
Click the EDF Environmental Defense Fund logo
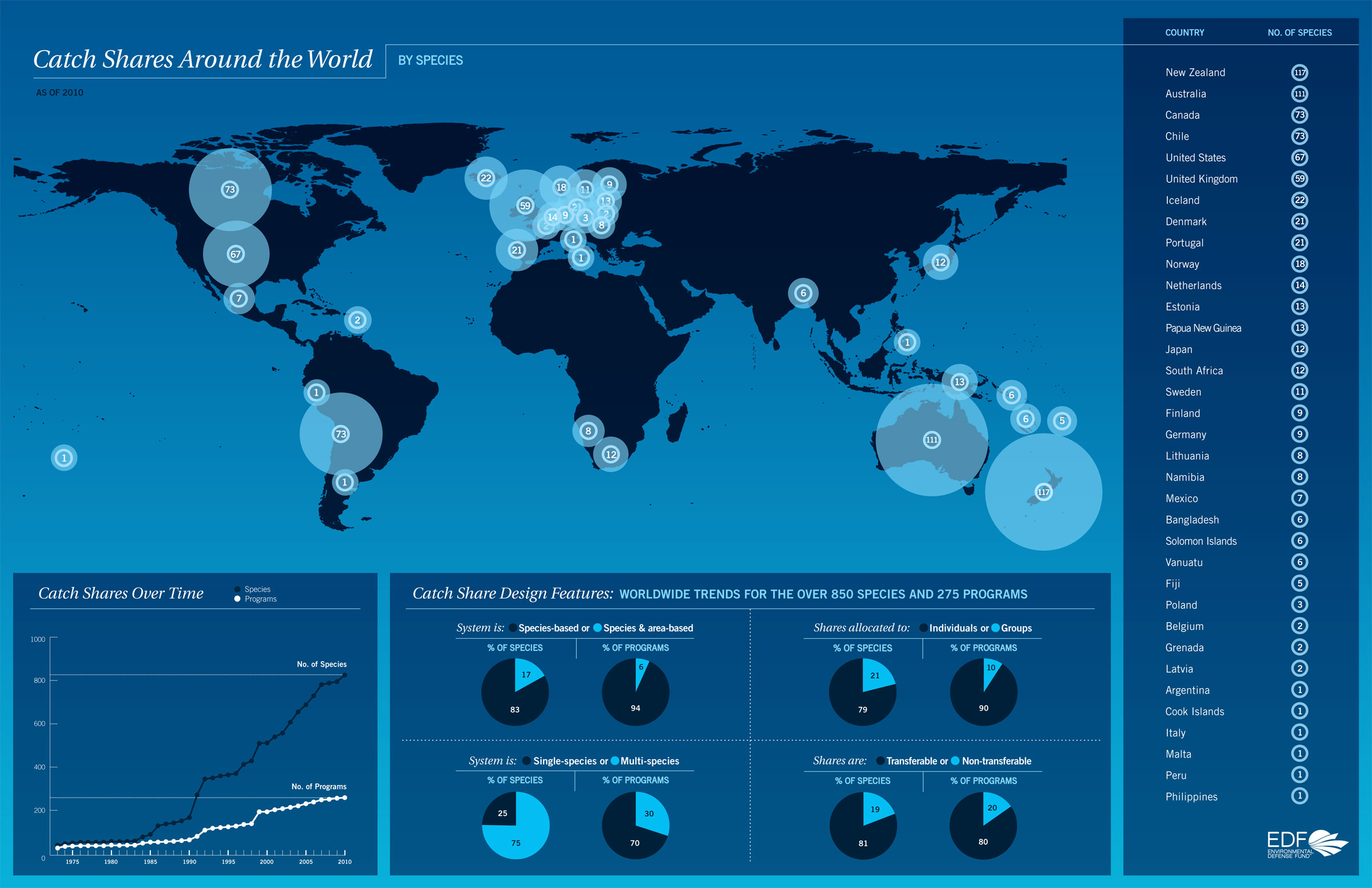[1306, 844]
